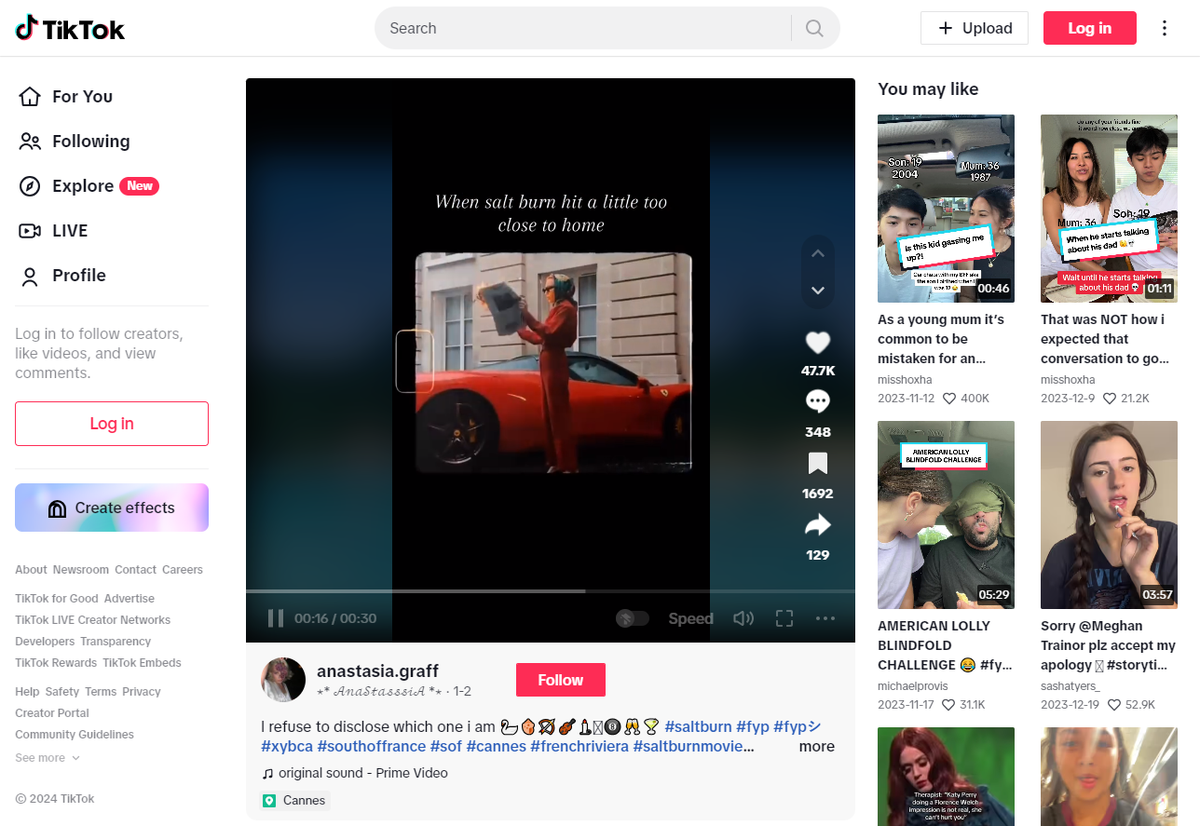
Task: Expand the caption with more
Action: click(816, 746)
